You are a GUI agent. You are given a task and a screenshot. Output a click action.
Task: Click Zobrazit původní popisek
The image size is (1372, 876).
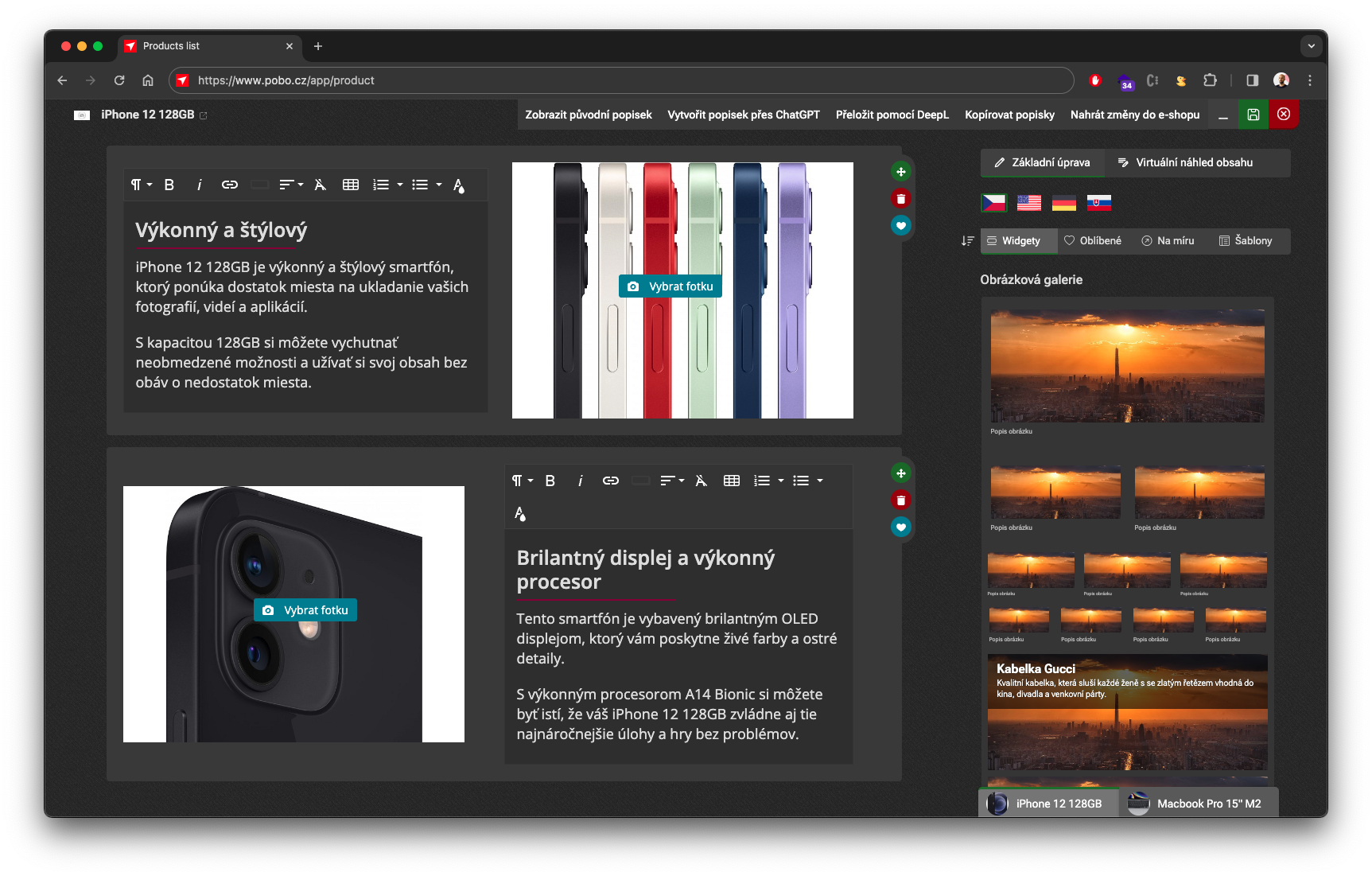[x=589, y=115]
